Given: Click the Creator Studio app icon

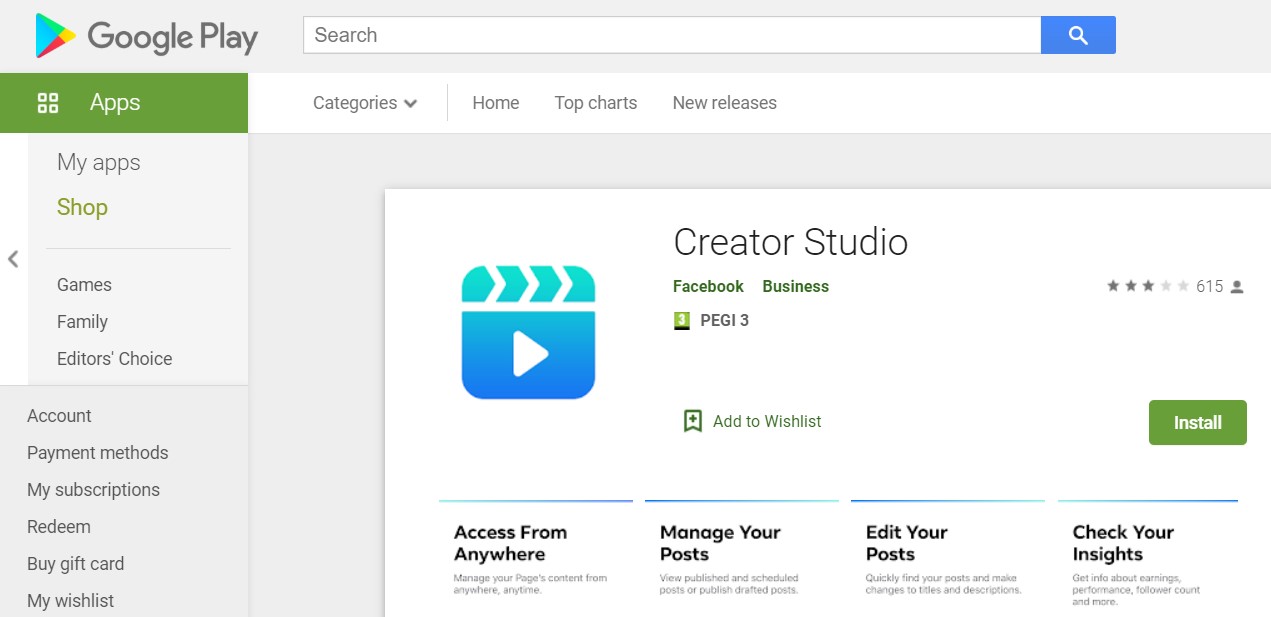Looking at the screenshot, I should [x=528, y=332].
